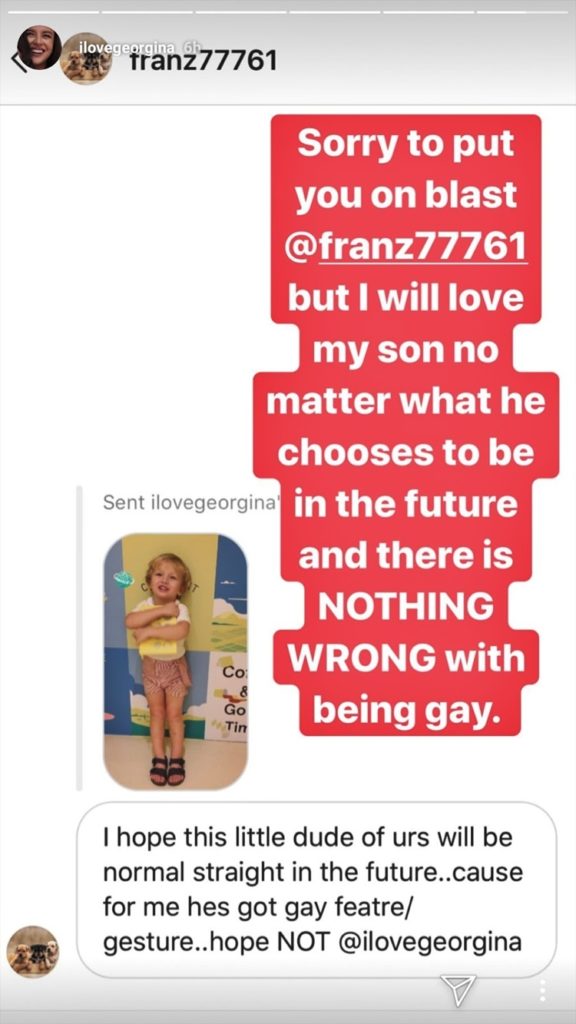Open story owner's profile picture avatar

(39, 48)
